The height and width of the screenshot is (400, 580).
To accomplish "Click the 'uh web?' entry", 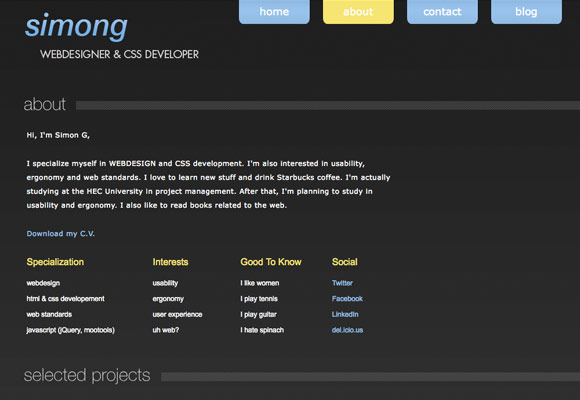I will [165, 330].
